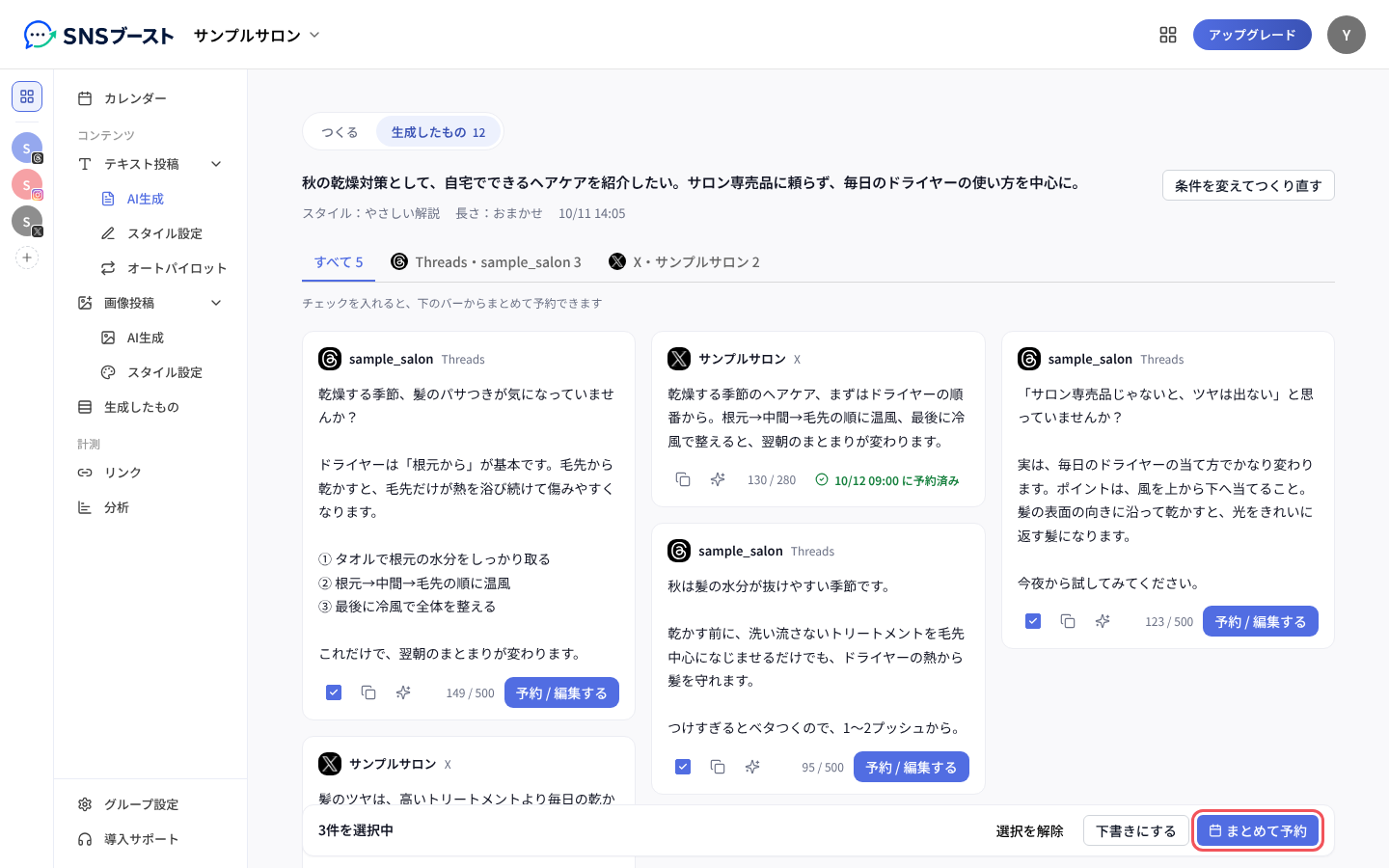
Task: Open the サンプルサロン workspace dropdown
Action: (257, 36)
